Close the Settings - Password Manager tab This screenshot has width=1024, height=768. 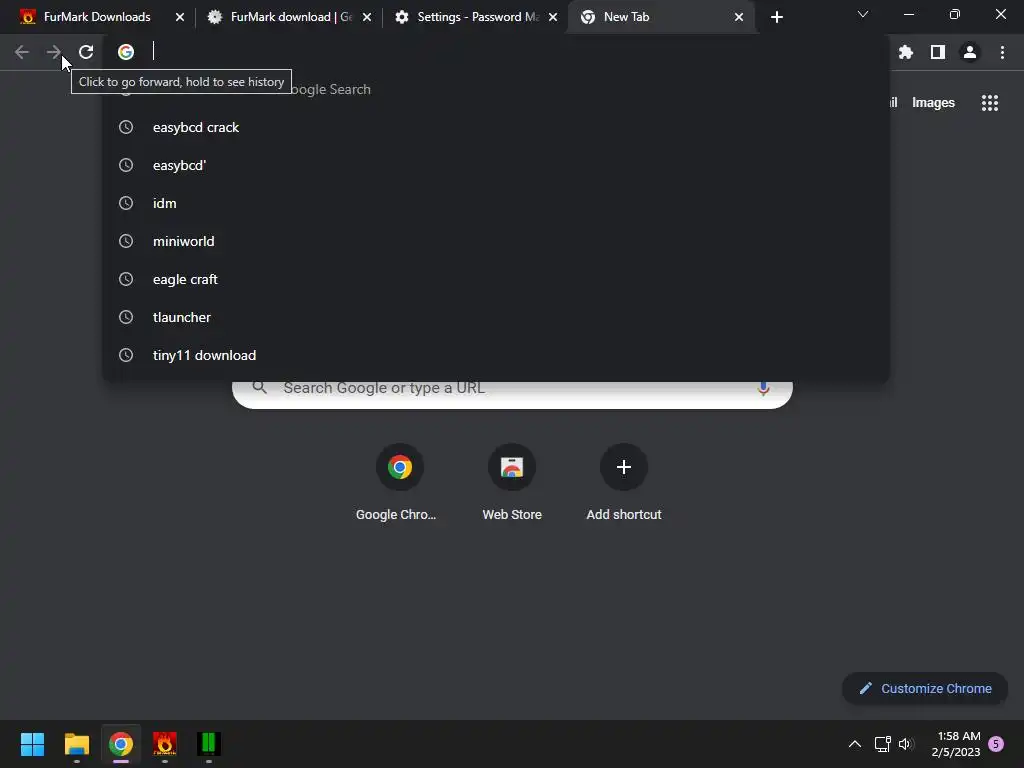[x=553, y=17]
